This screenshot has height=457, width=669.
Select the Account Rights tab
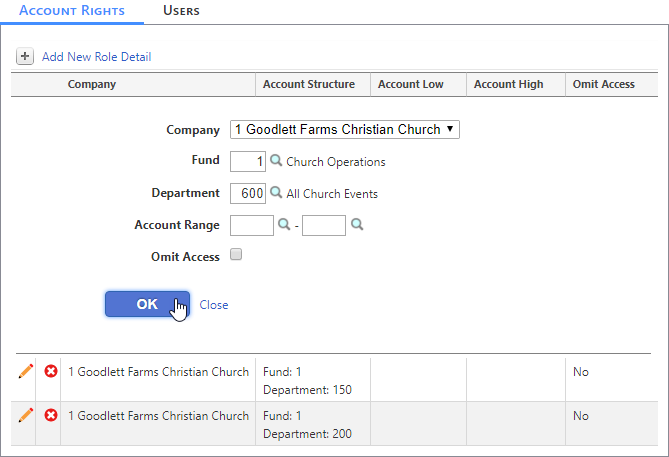tap(72, 11)
